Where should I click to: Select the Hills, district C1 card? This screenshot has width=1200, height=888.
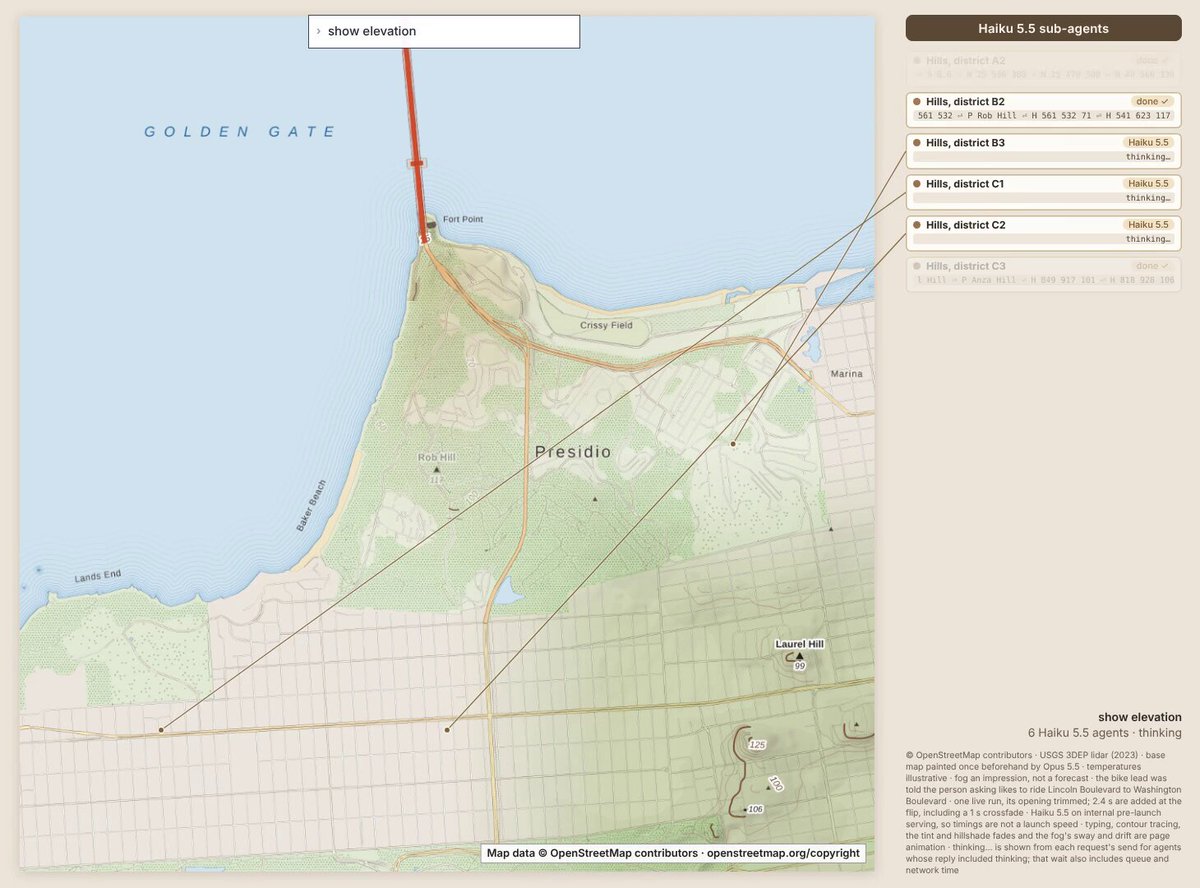[x=1044, y=192]
